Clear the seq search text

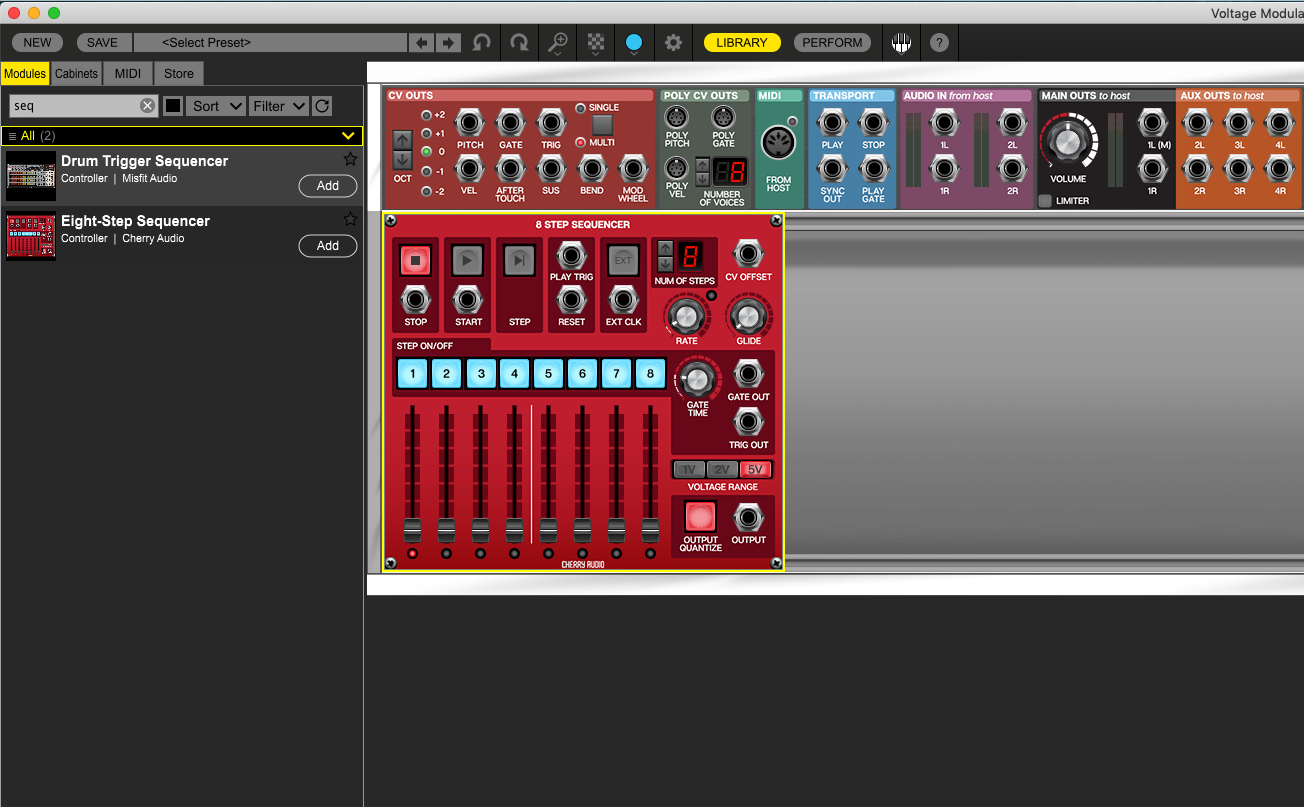147,106
